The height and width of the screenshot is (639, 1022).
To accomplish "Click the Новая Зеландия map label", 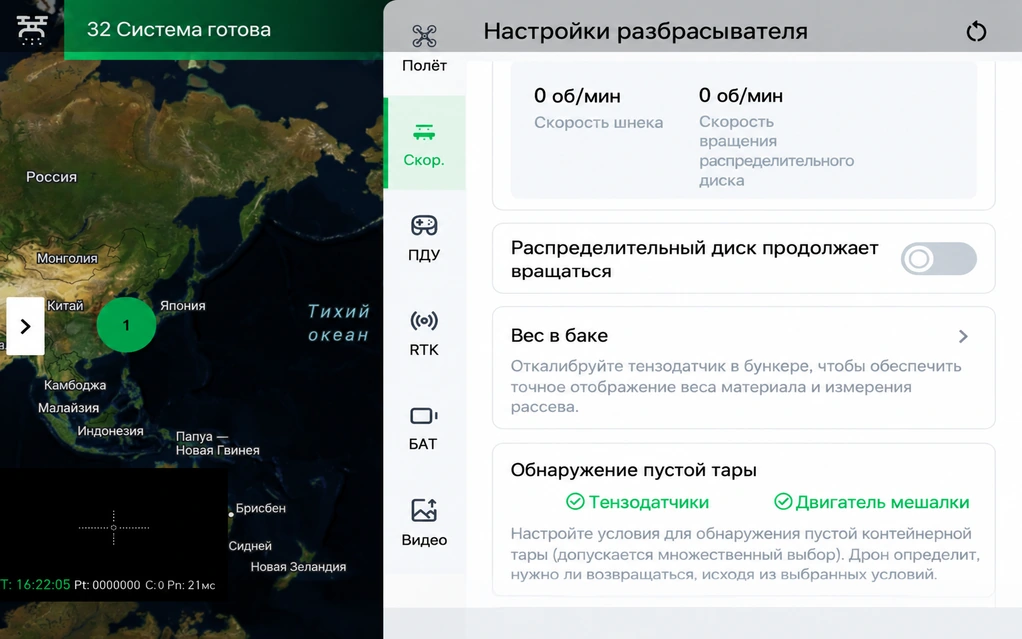I will [x=298, y=567].
